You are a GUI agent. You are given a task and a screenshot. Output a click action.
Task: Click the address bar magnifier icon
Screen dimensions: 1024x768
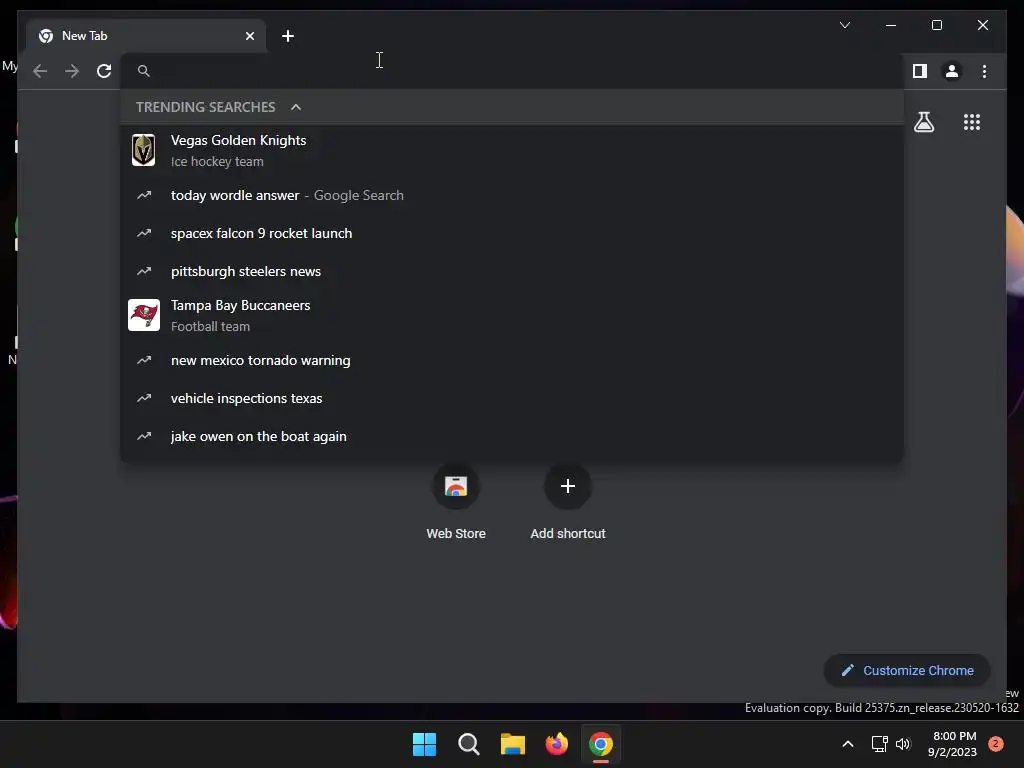click(144, 71)
